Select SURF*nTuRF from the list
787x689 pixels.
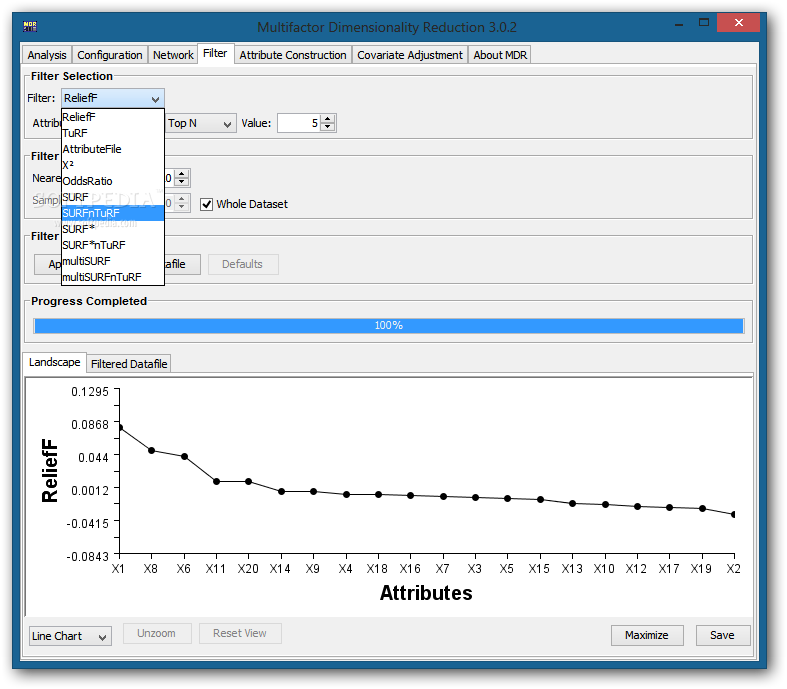[113, 245]
